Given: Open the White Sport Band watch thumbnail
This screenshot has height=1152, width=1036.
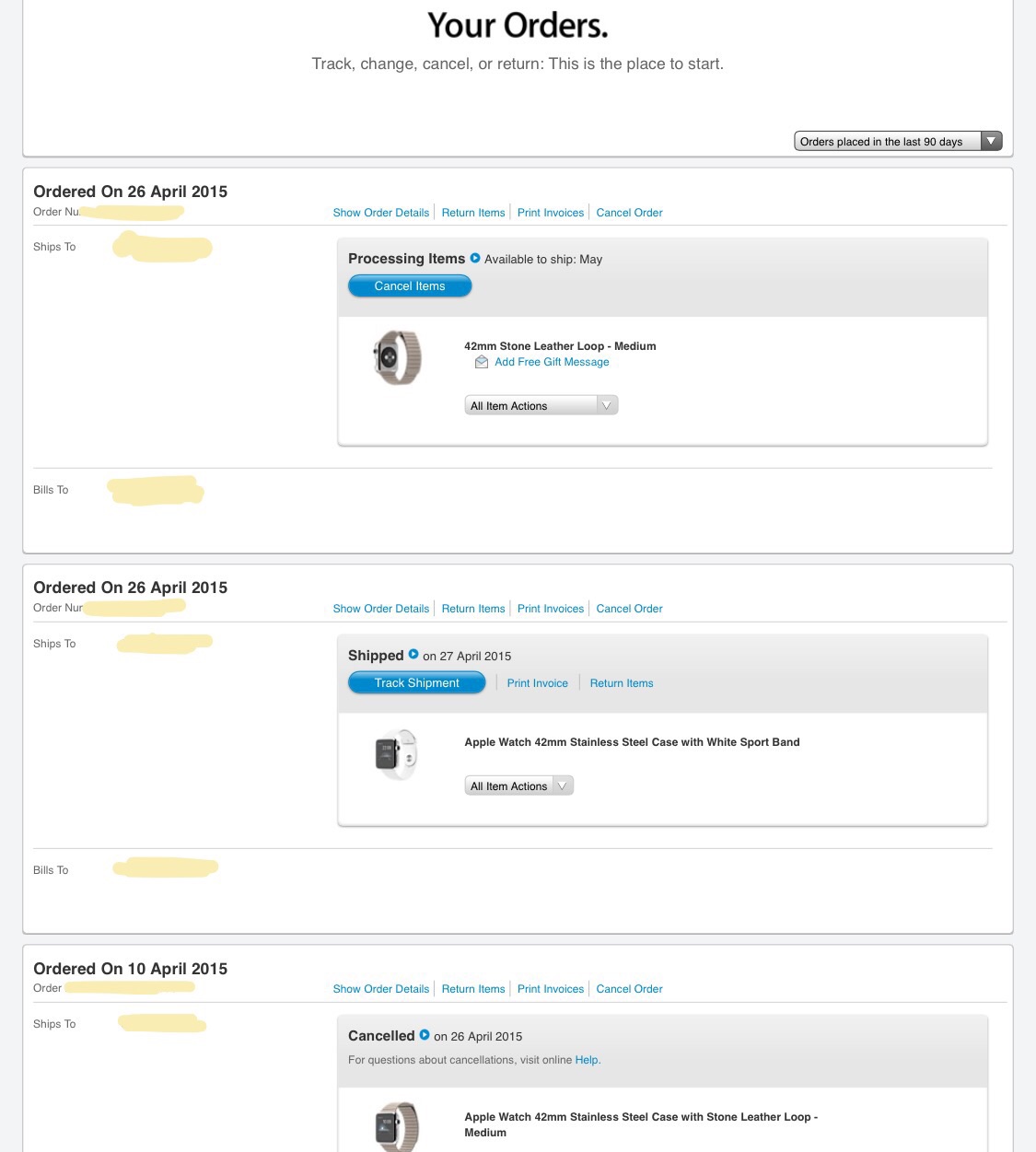Looking at the screenshot, I should 397,754.
